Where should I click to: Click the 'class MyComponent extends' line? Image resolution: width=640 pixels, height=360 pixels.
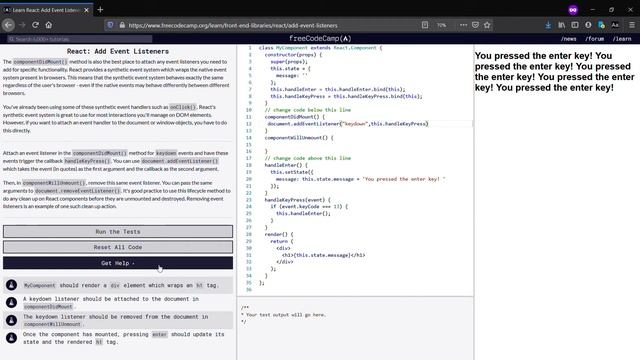(320, 48)
